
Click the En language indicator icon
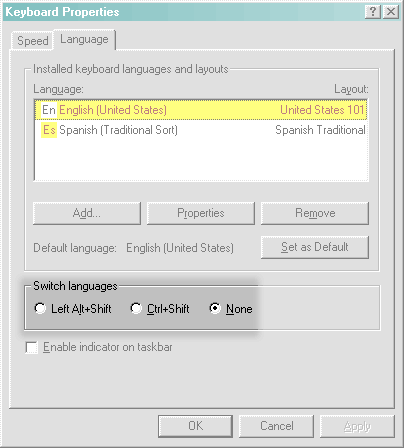point(49,110)
